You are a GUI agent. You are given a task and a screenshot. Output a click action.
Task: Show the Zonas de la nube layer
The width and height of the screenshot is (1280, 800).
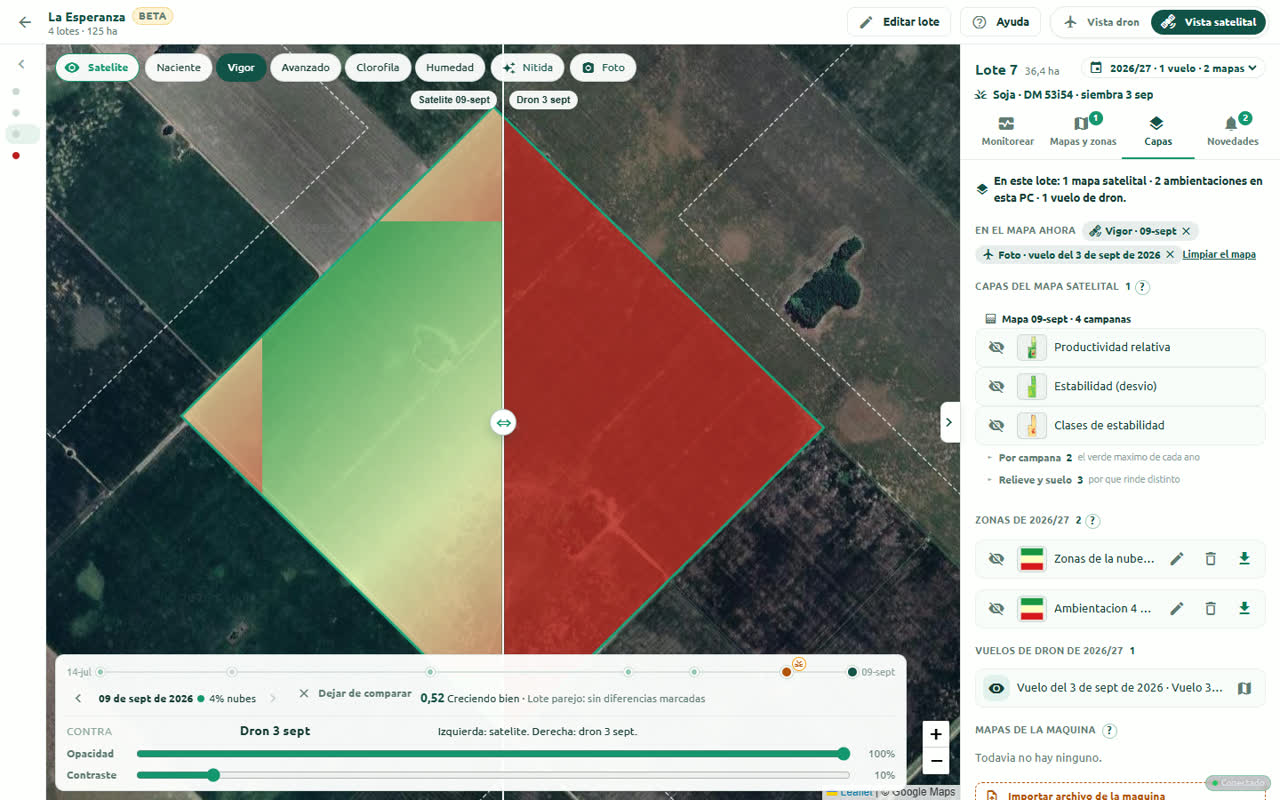(996, 559)
